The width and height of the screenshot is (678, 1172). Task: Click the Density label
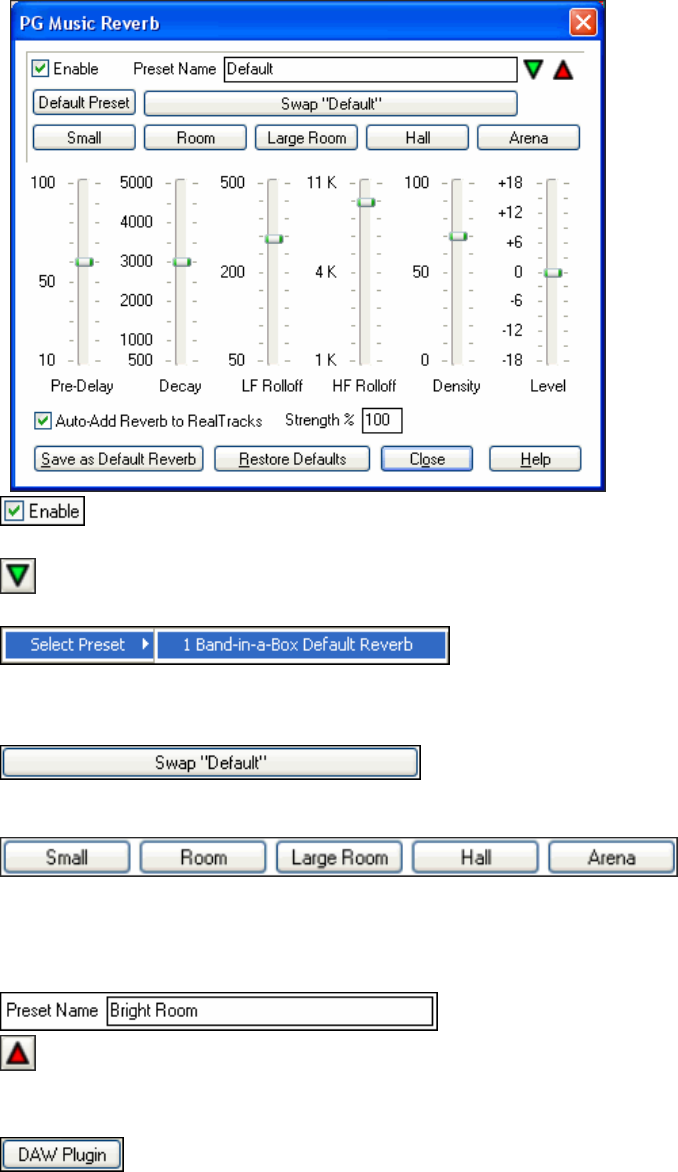(x=456, y=386)
